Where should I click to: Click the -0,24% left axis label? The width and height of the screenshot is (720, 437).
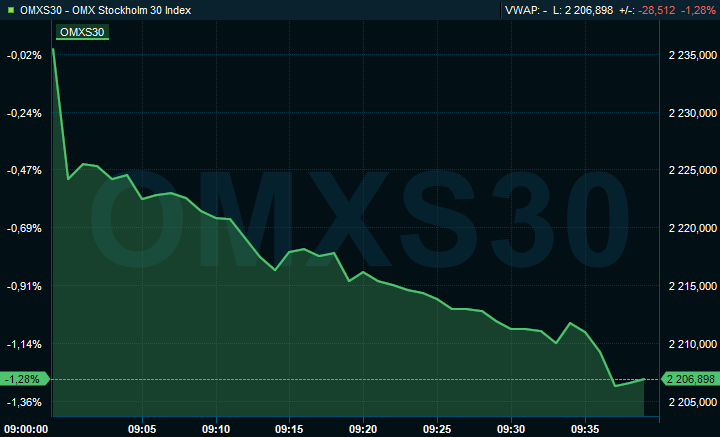(24, 113)
